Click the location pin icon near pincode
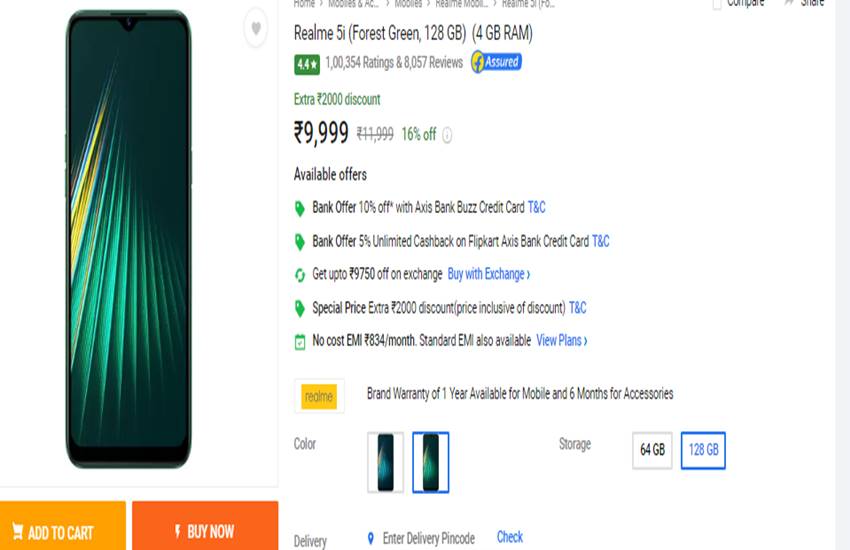The width and height of the screenshot is (850, 550). click(370, 538)
